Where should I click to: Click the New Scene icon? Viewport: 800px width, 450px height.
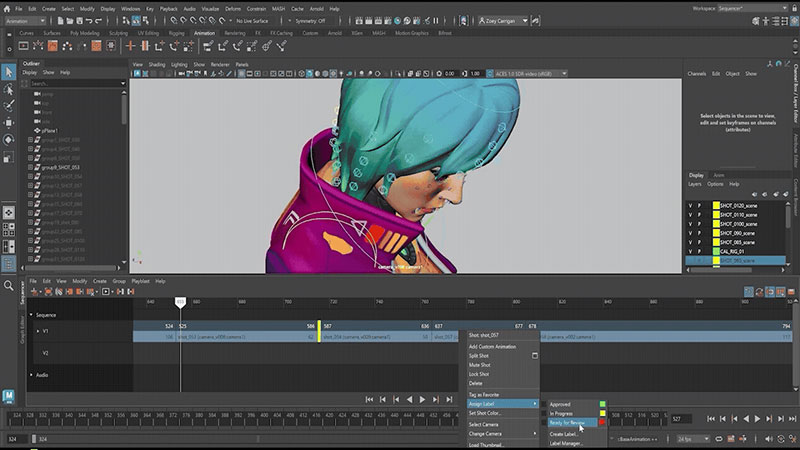[60, 21]
